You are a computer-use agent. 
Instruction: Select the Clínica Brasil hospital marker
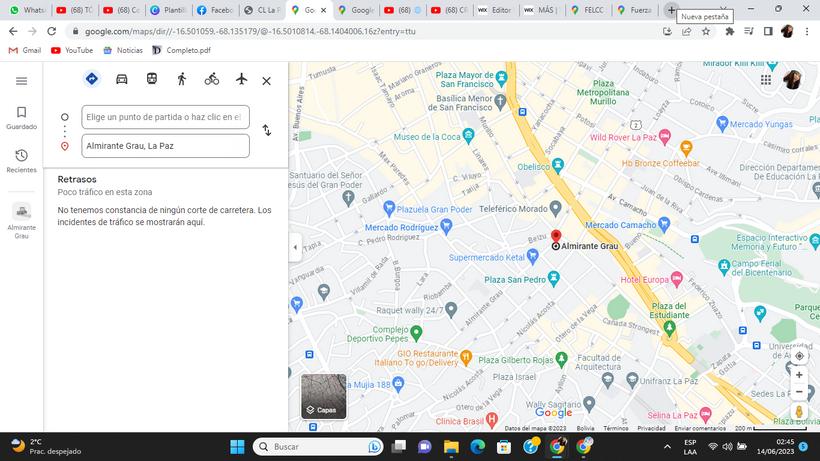[x=491, y=420]
